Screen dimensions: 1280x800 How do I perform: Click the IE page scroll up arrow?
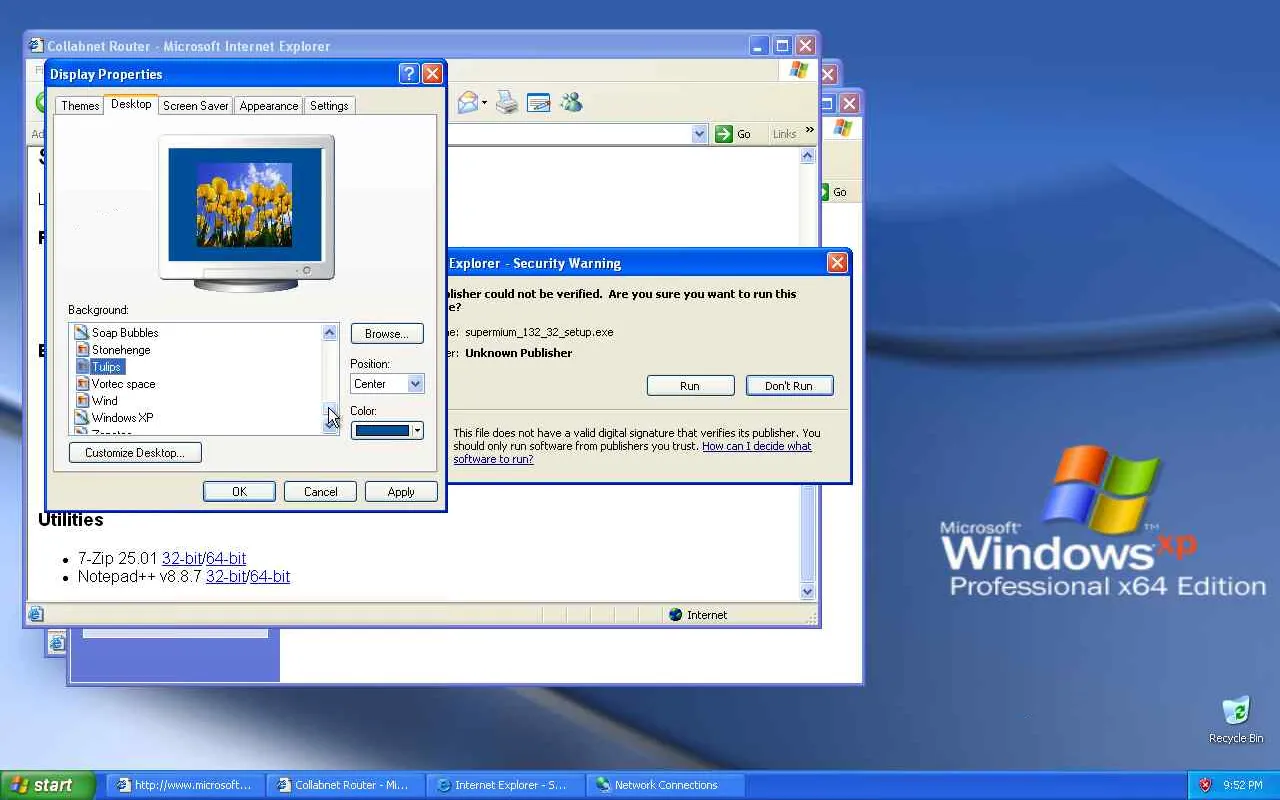pyautogui.click(x=809, y=157)
